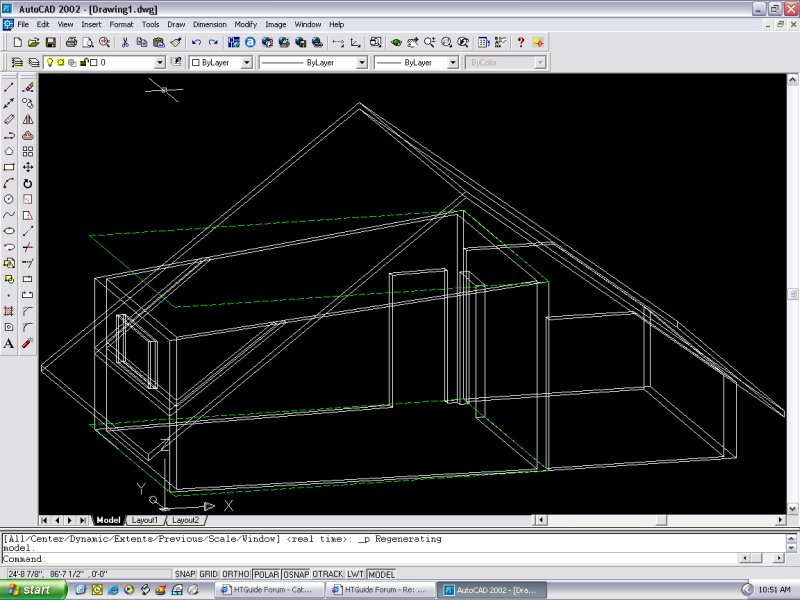800x600 pixels.
Task: Select the Hatch tool
Action: tap(9, 311)
